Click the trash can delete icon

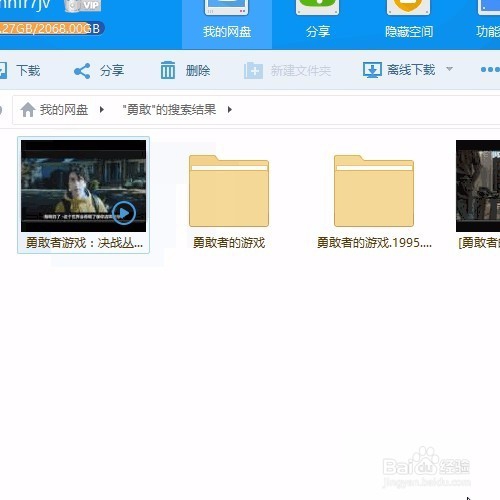point(168,70)
